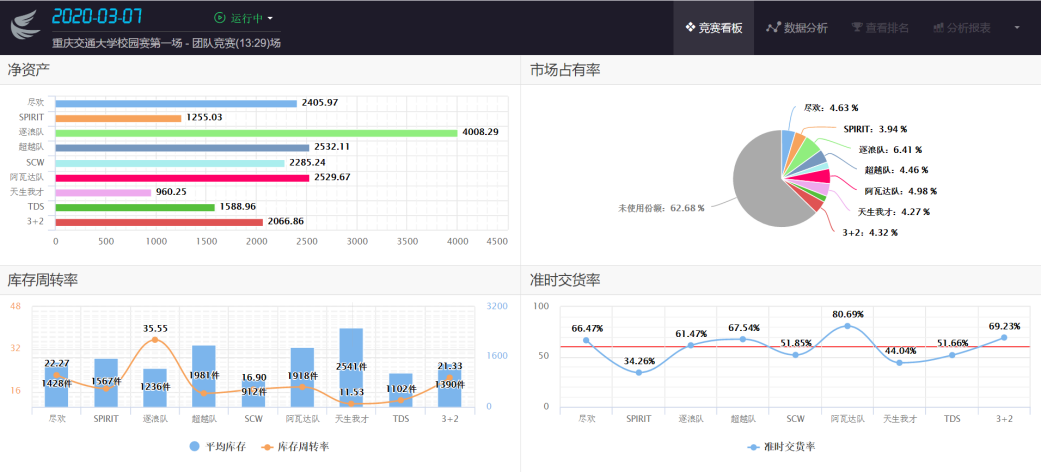Open the 数据分析 tab
The height and width of the screenshot is (472, 1041).
click(797, 28)
